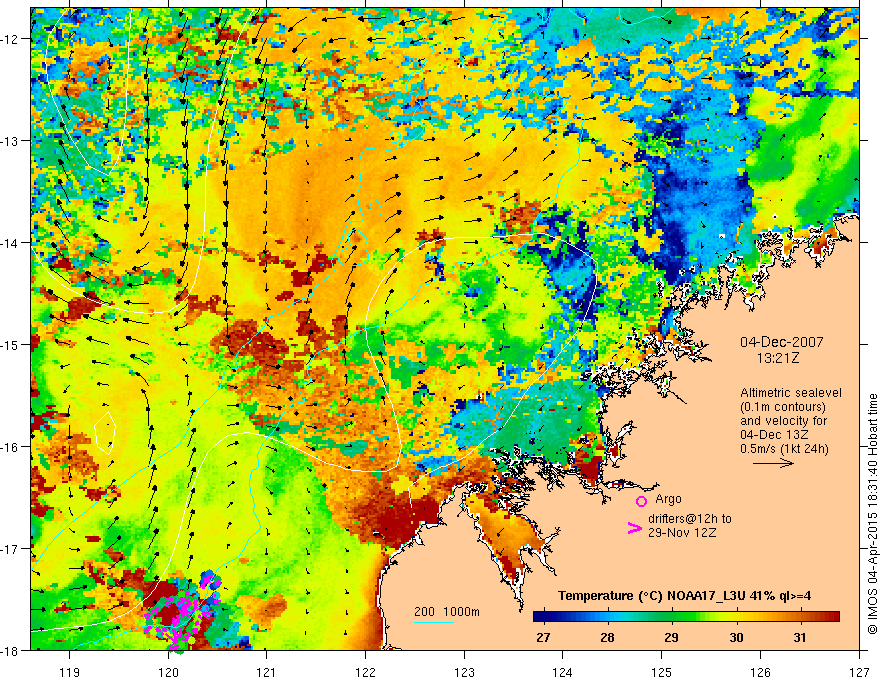
Task: Click the longitude axis label 123
Action: coord(464,672)
